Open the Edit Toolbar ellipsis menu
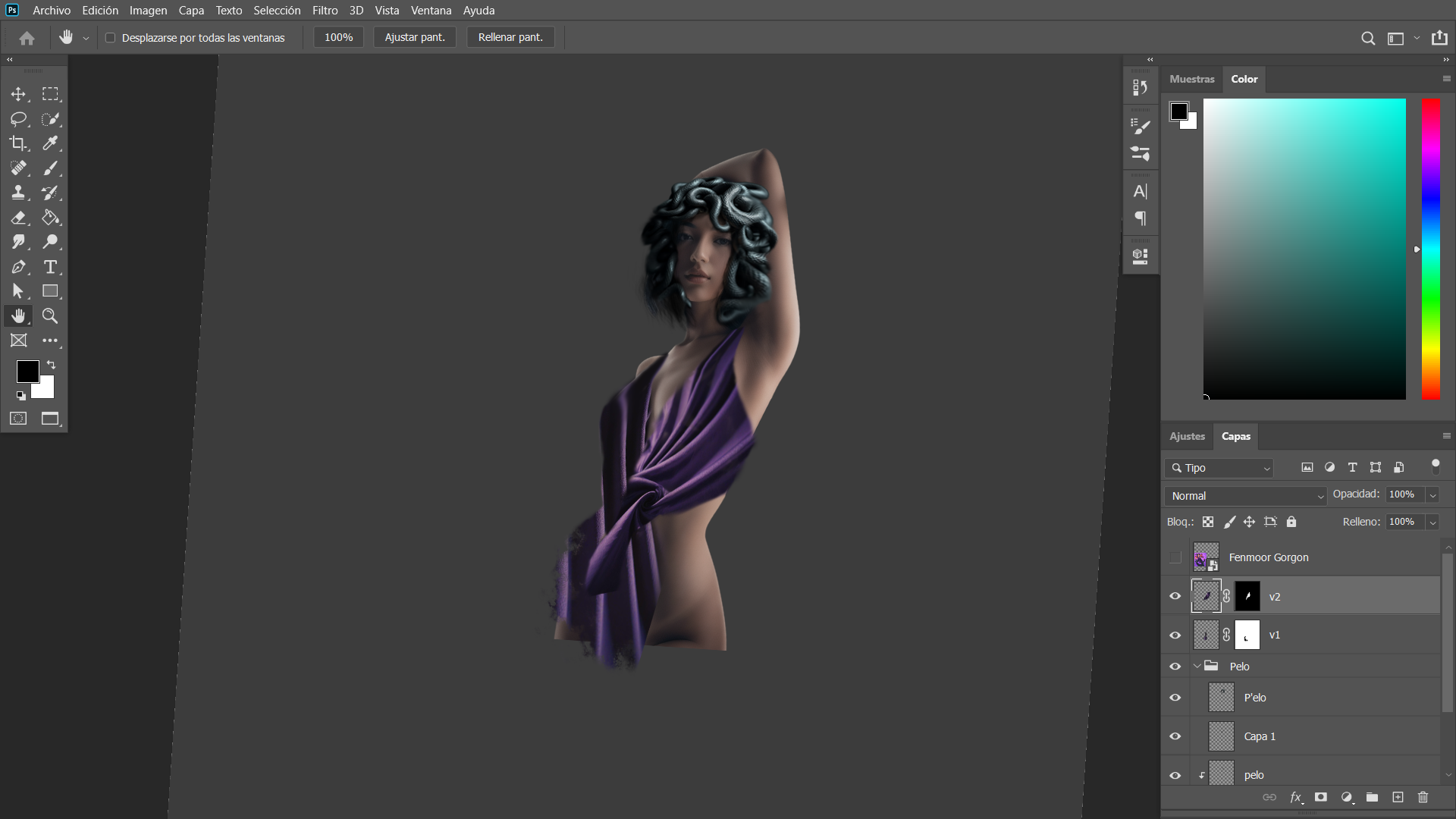 tap(50, 340)
